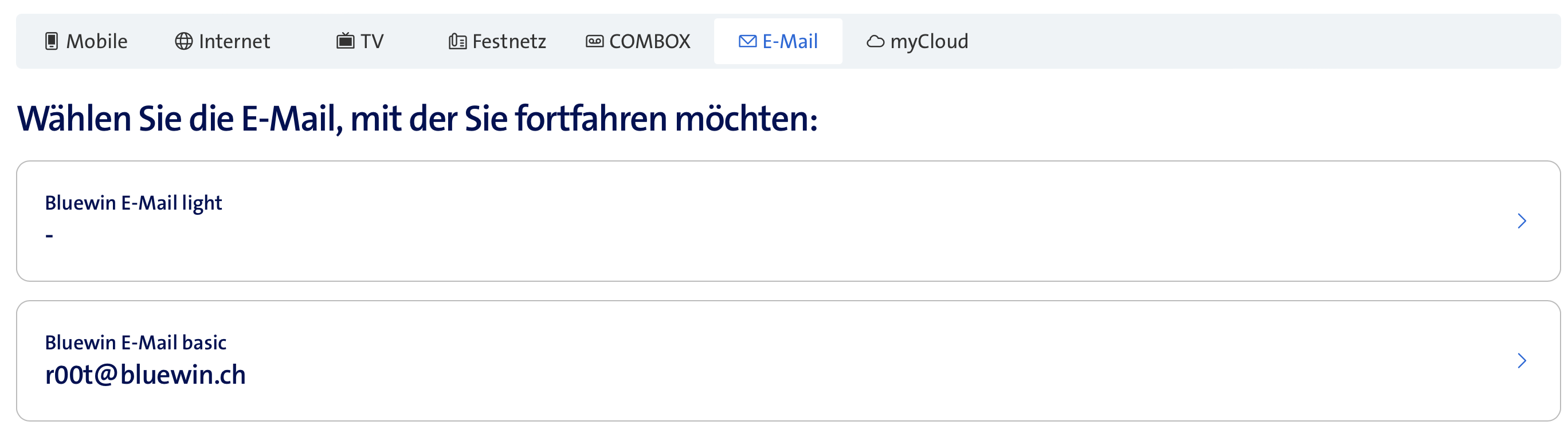
Task: Click the Festnetz landline phone icon
Action: coord(458,41)
